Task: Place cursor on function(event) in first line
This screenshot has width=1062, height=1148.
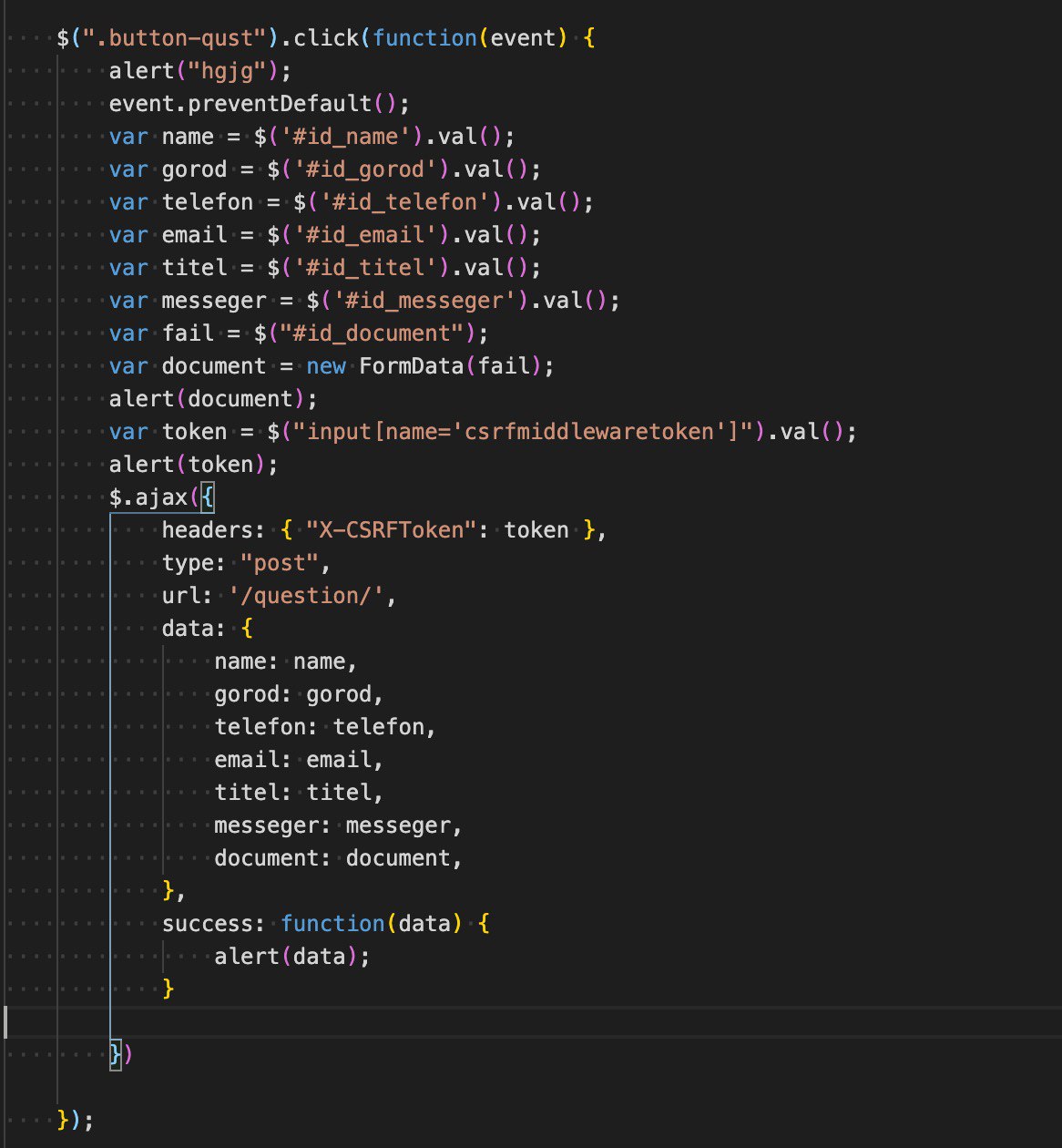Action: [x=470, y=38]
